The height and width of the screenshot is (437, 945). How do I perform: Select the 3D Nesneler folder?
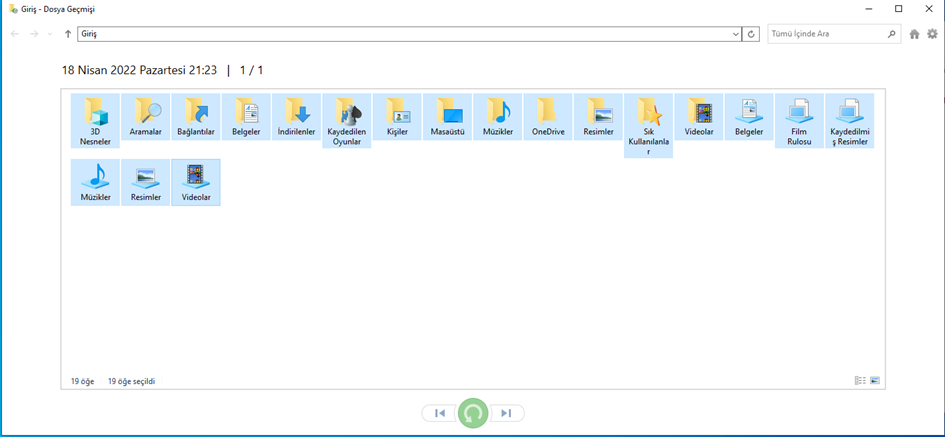(x=95, y=121)
